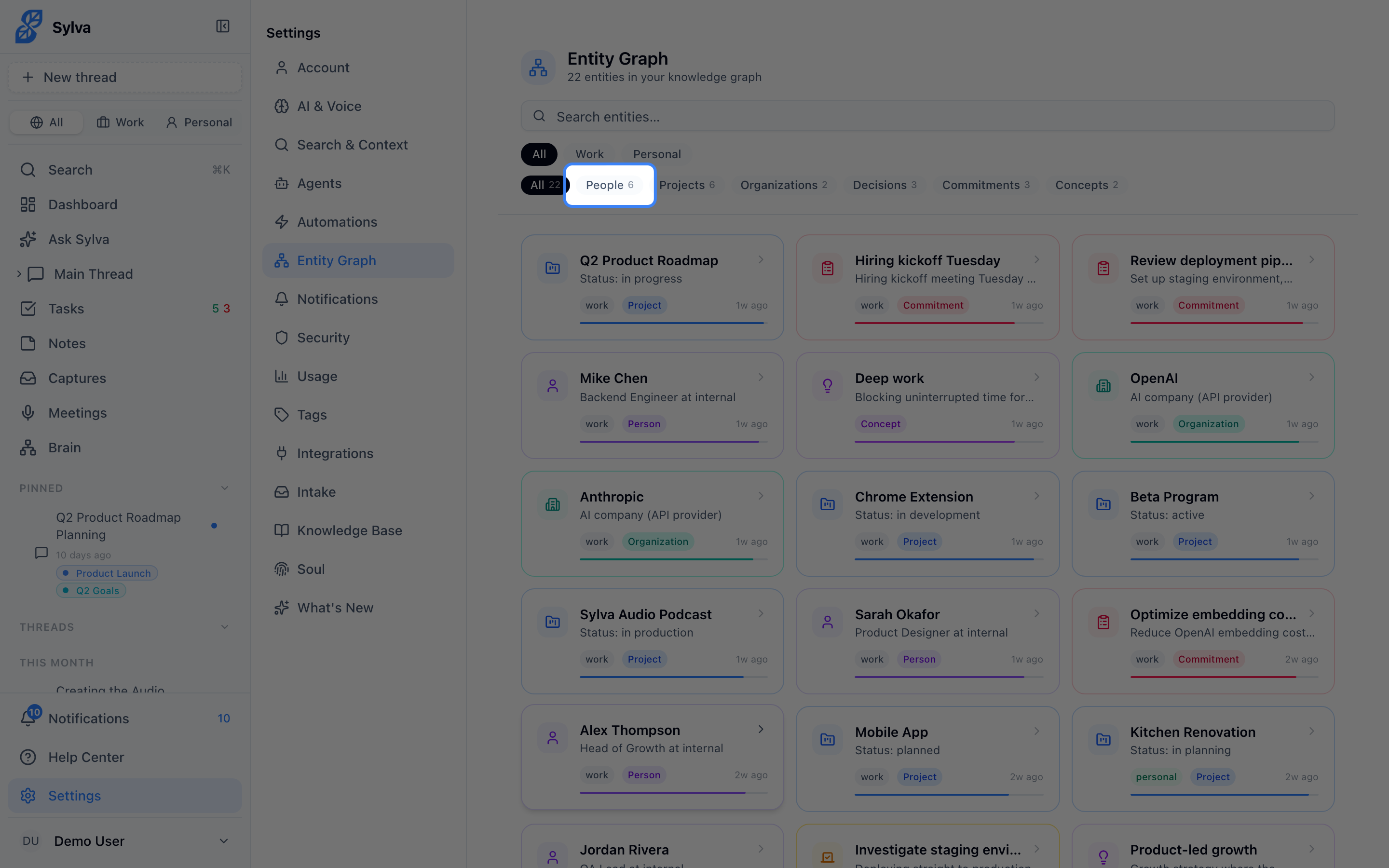Filter entities by Personal context
The height and width of the screenshot is (868, 1389).
[656, 154]
